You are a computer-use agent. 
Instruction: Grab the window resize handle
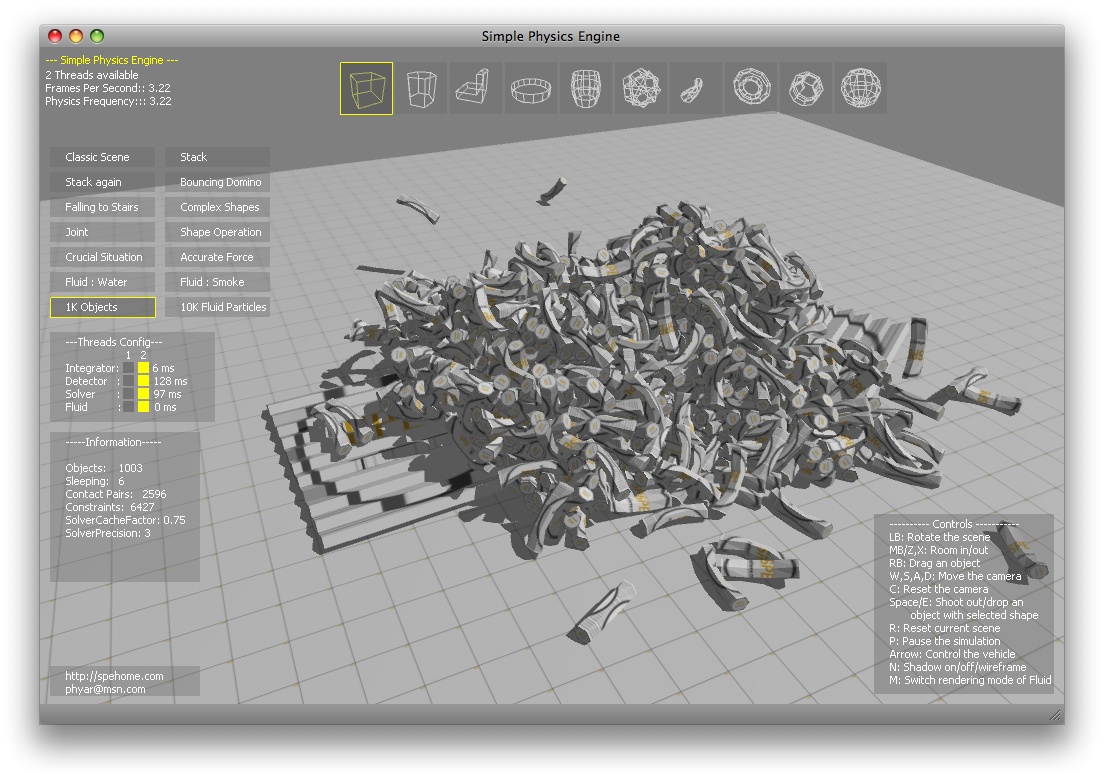(1057, 716)
